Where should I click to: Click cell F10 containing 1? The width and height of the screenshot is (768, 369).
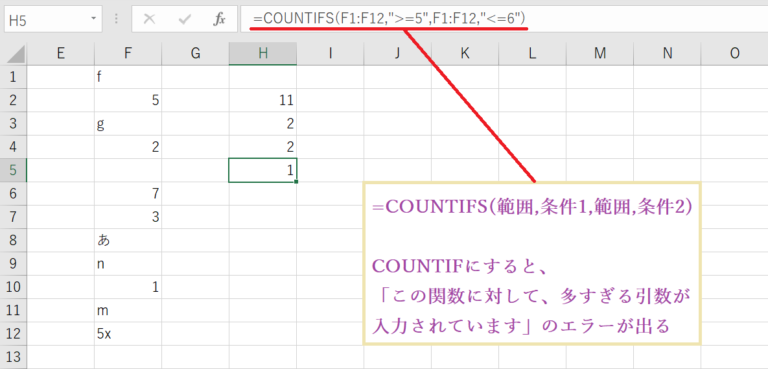(128, 287)
